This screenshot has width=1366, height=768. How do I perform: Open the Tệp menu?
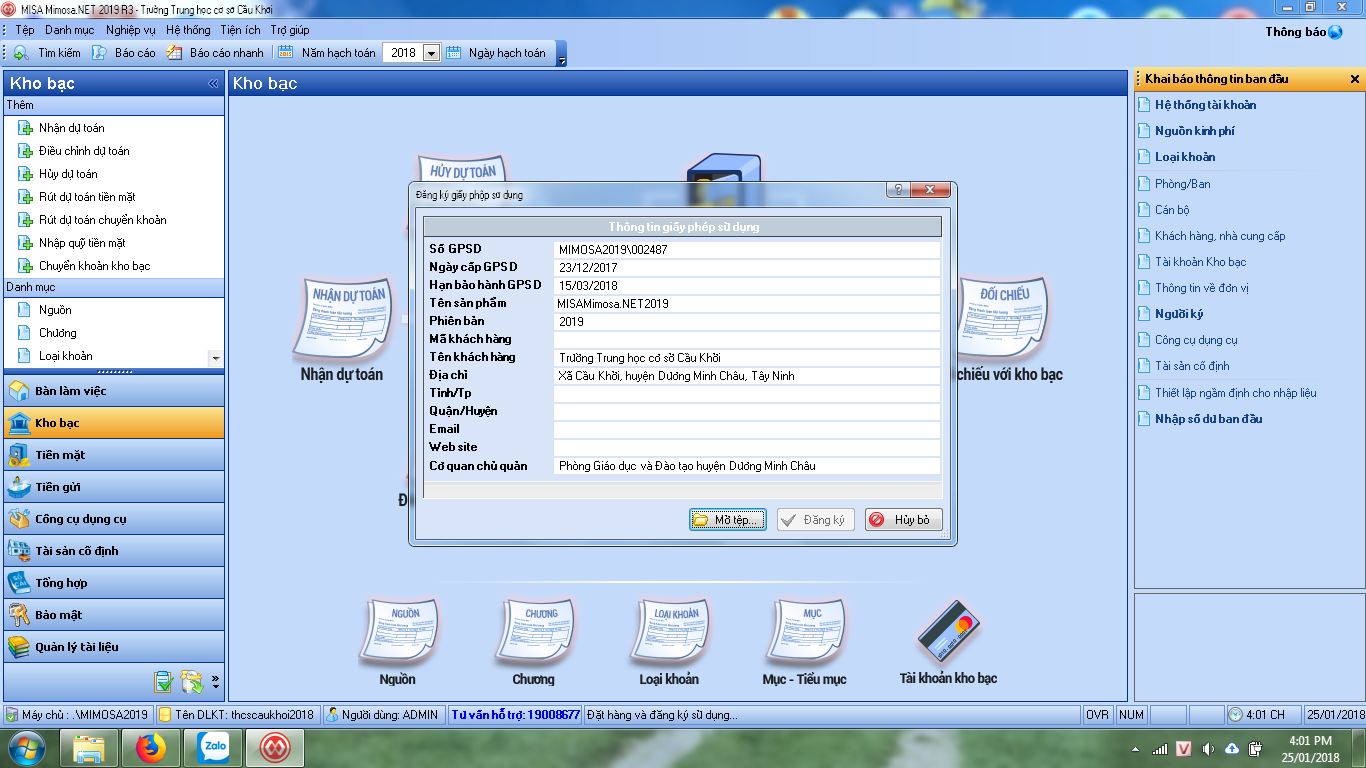click(25, 30)
